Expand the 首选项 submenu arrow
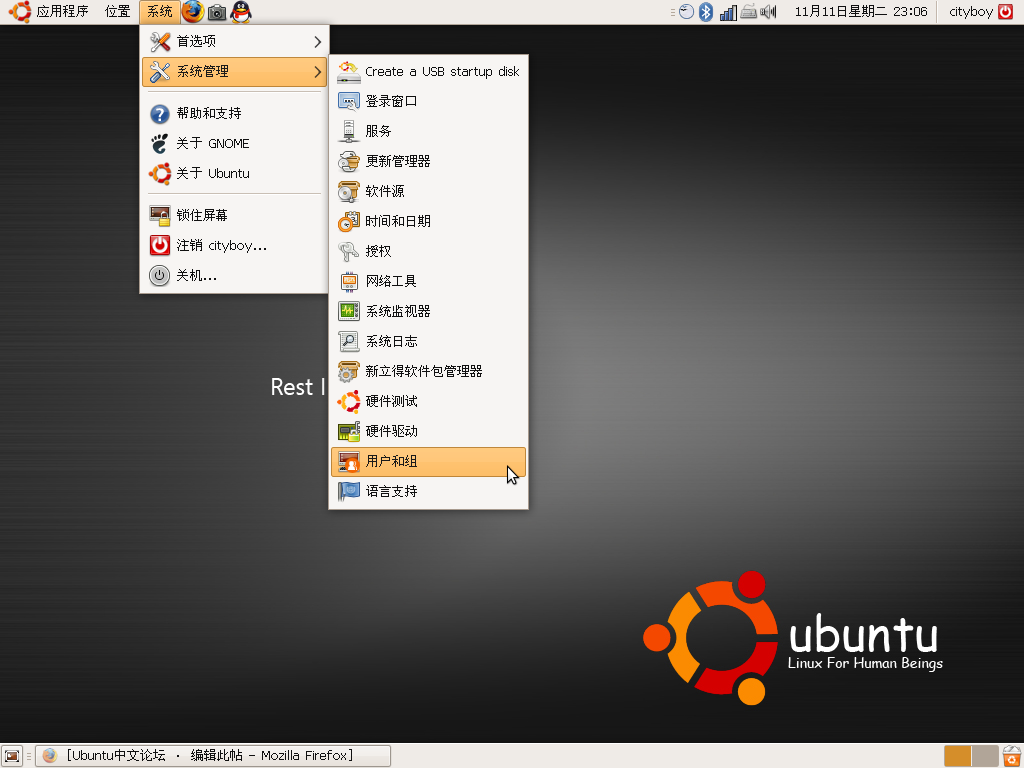This screenshot has height=768, width=1024. [x=317, y=42]
